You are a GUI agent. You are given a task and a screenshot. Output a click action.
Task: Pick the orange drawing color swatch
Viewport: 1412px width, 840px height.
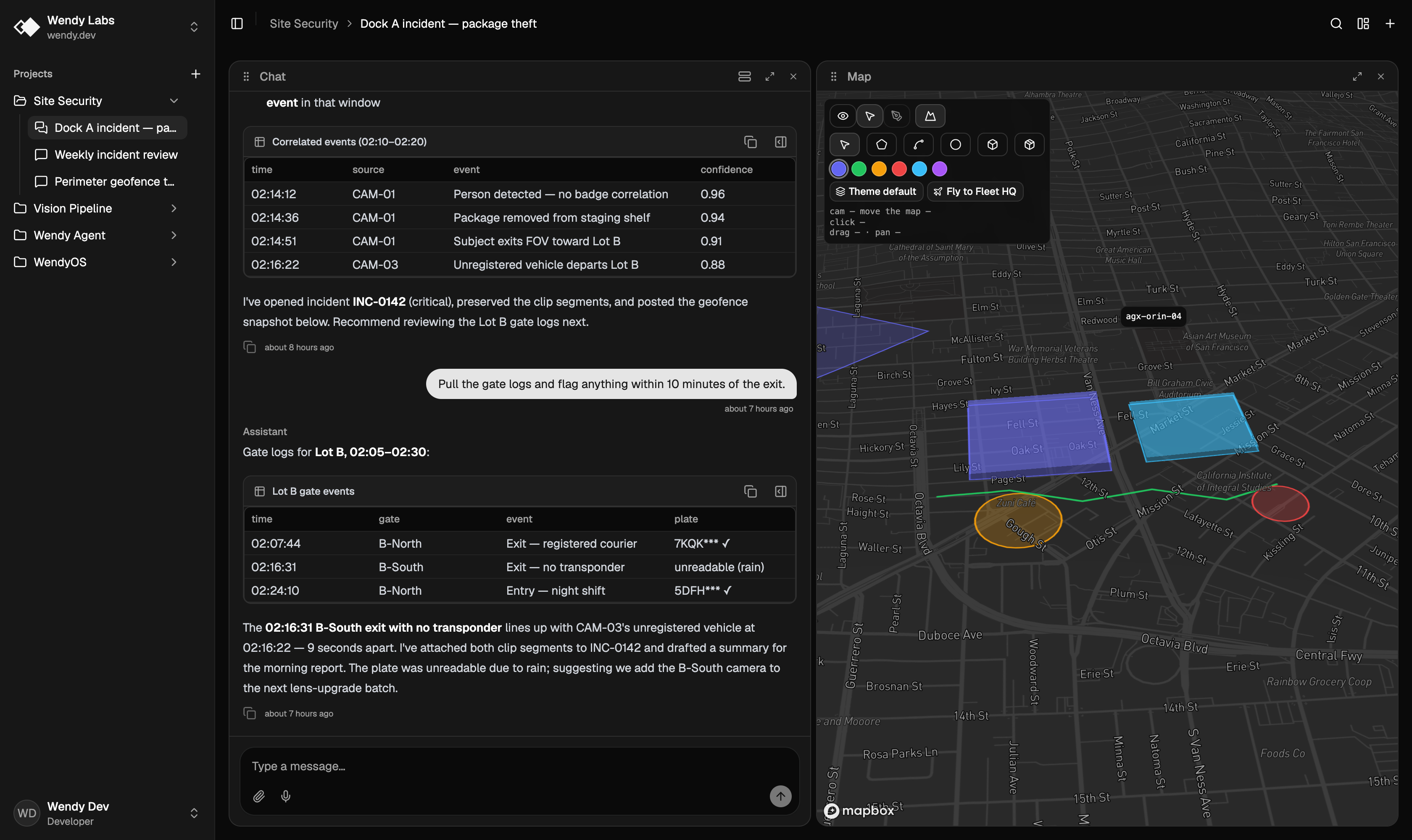pyautogui.click(x=878, y=169)
